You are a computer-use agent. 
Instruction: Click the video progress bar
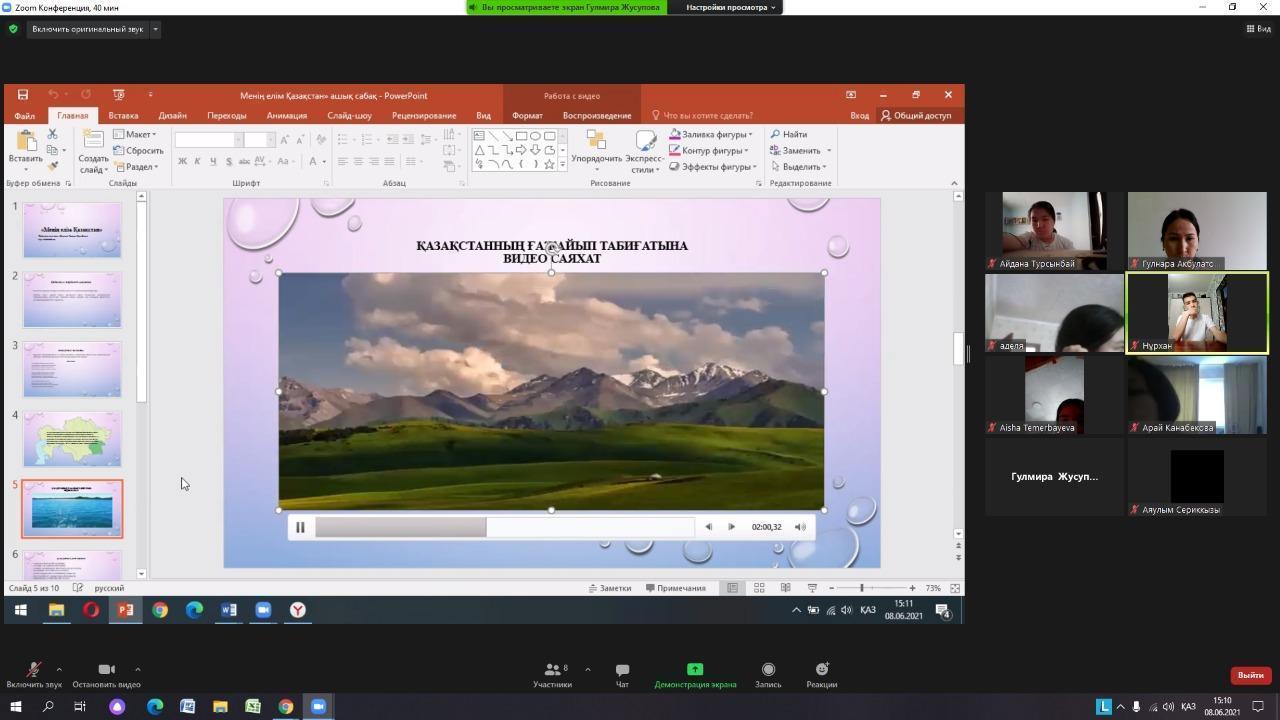pyautogui.click(x=504, y=527)
